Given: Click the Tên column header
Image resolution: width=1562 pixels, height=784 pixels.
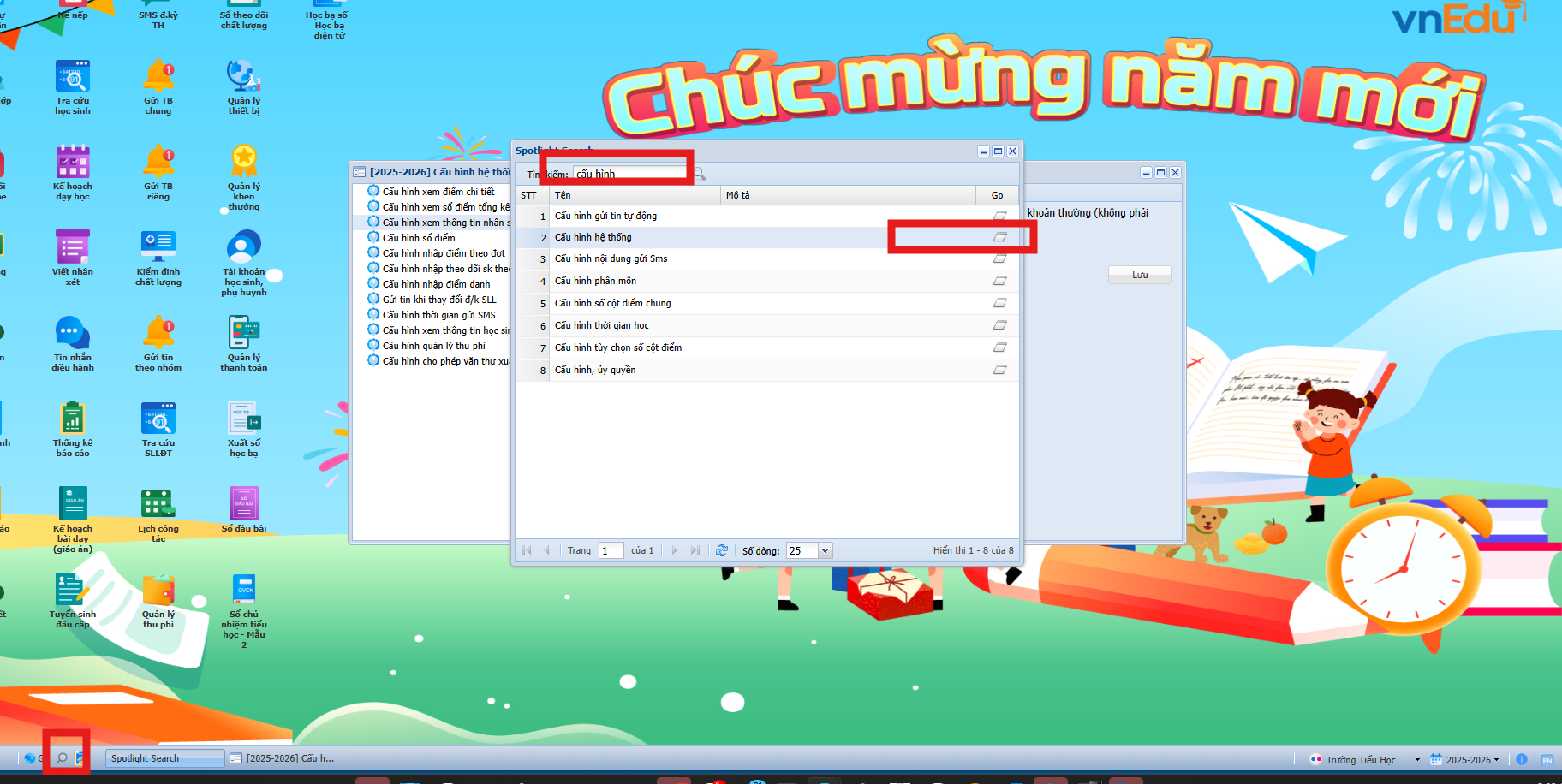Looking at the screenshot, I should 635,195.
